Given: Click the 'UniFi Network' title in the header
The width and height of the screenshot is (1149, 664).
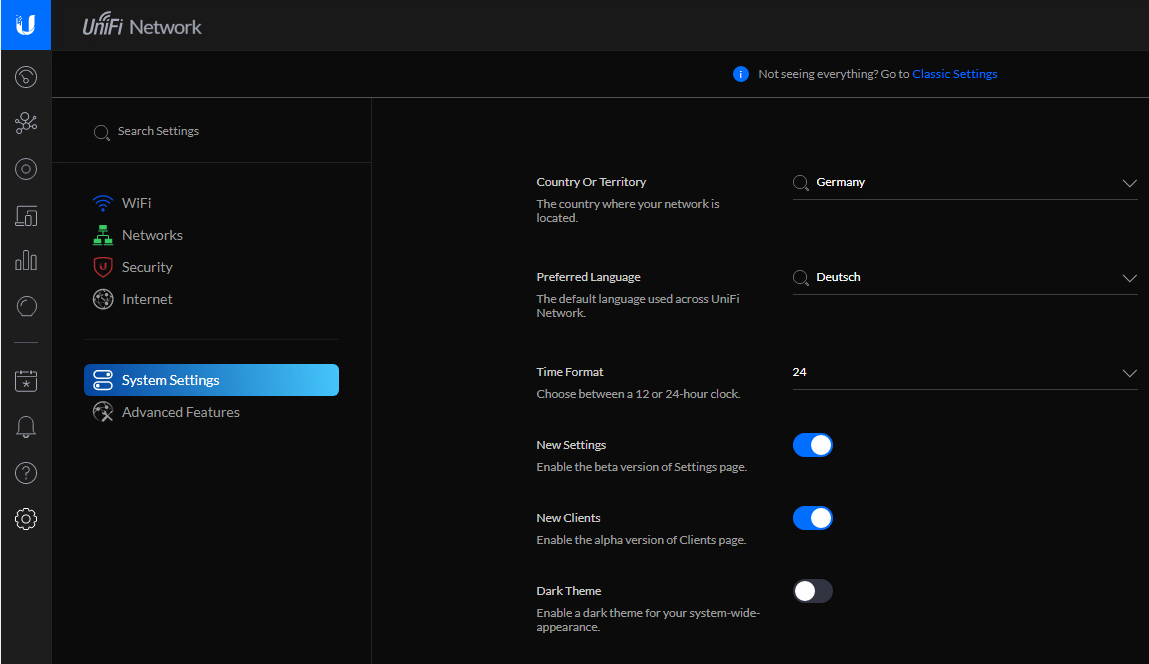Looking at the screenshot, I should coord(141,25).
